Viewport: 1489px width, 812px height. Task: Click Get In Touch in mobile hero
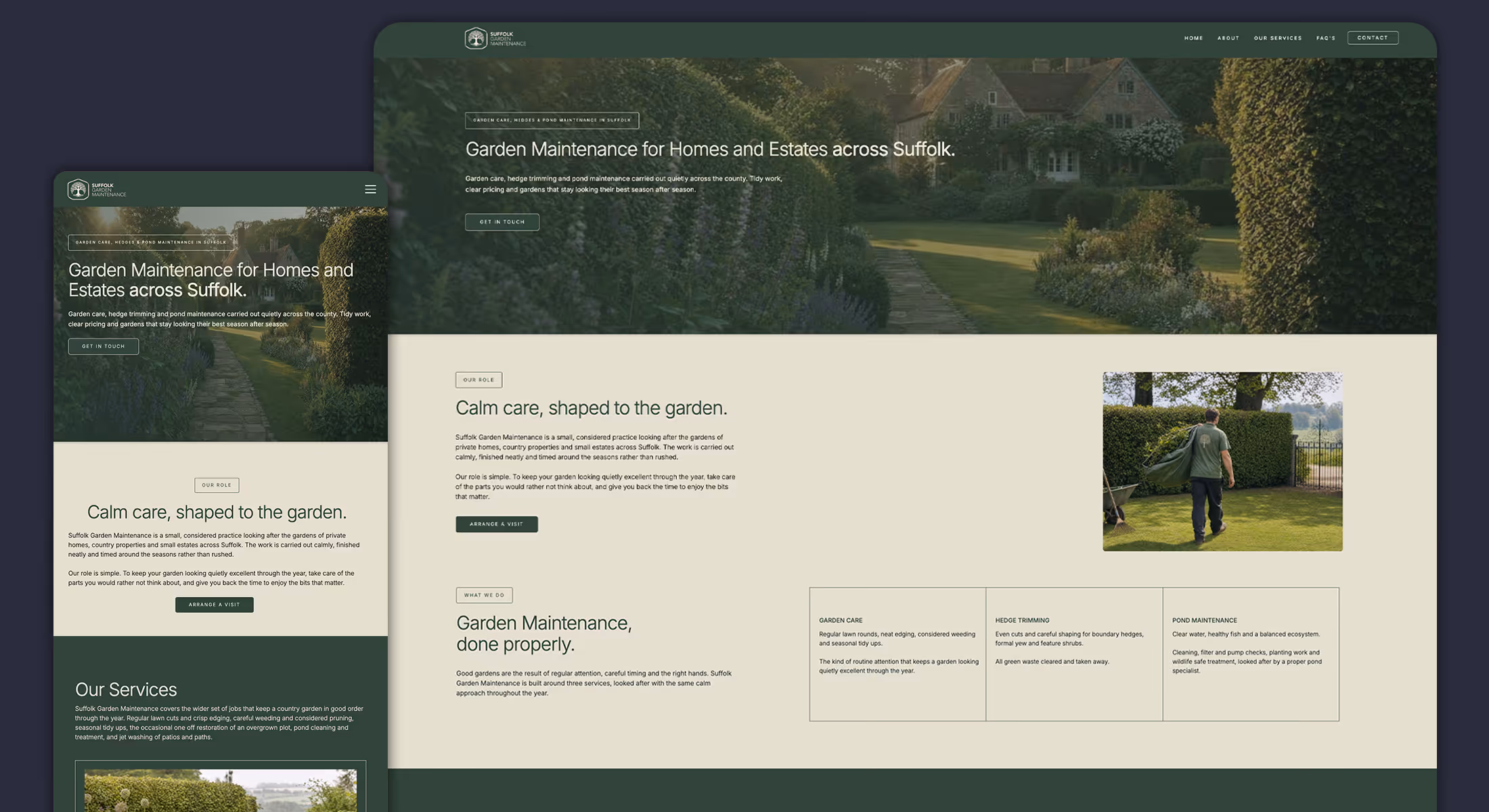pos(104,346)
